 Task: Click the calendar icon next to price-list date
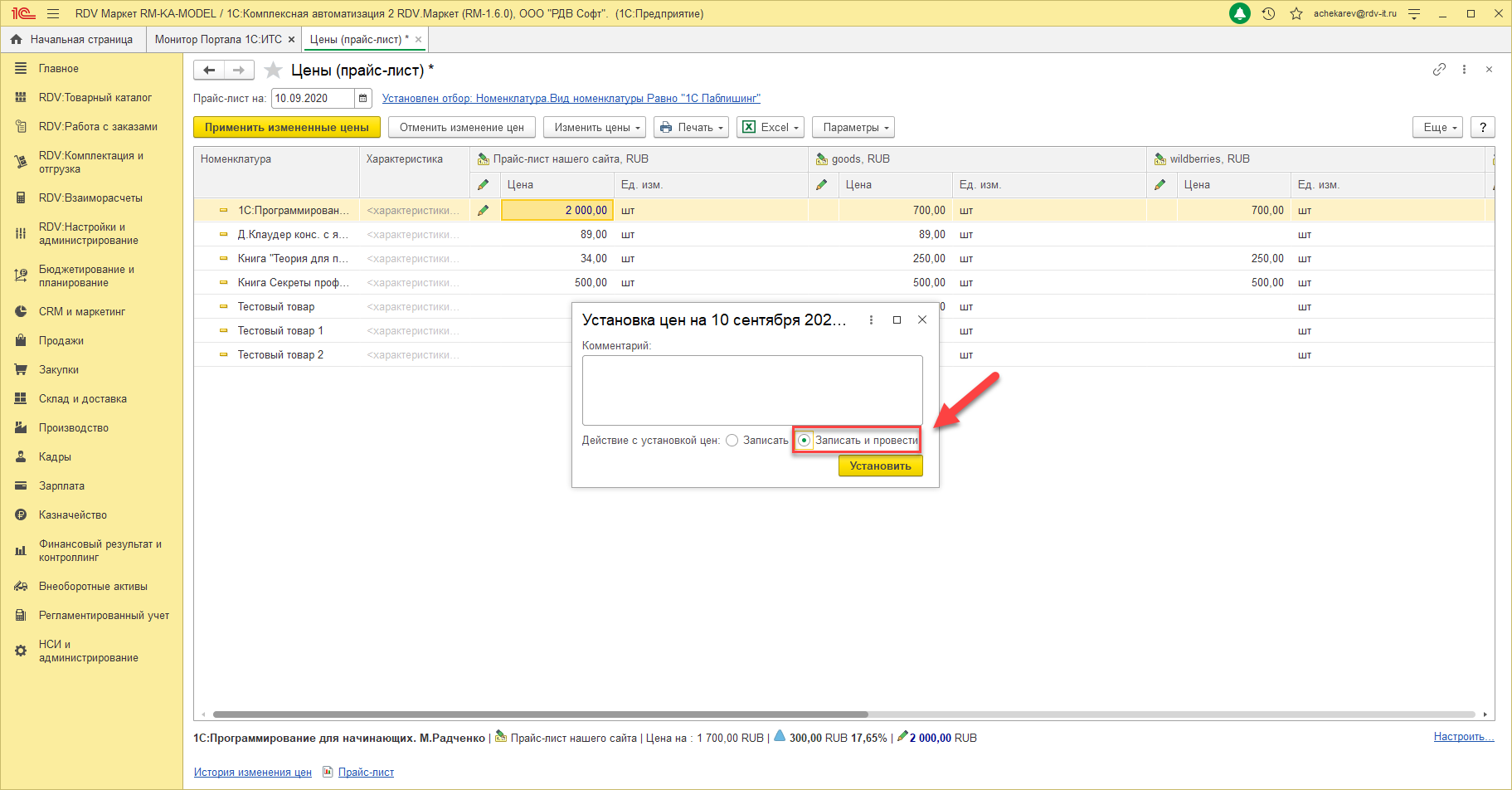pos(362,99)
